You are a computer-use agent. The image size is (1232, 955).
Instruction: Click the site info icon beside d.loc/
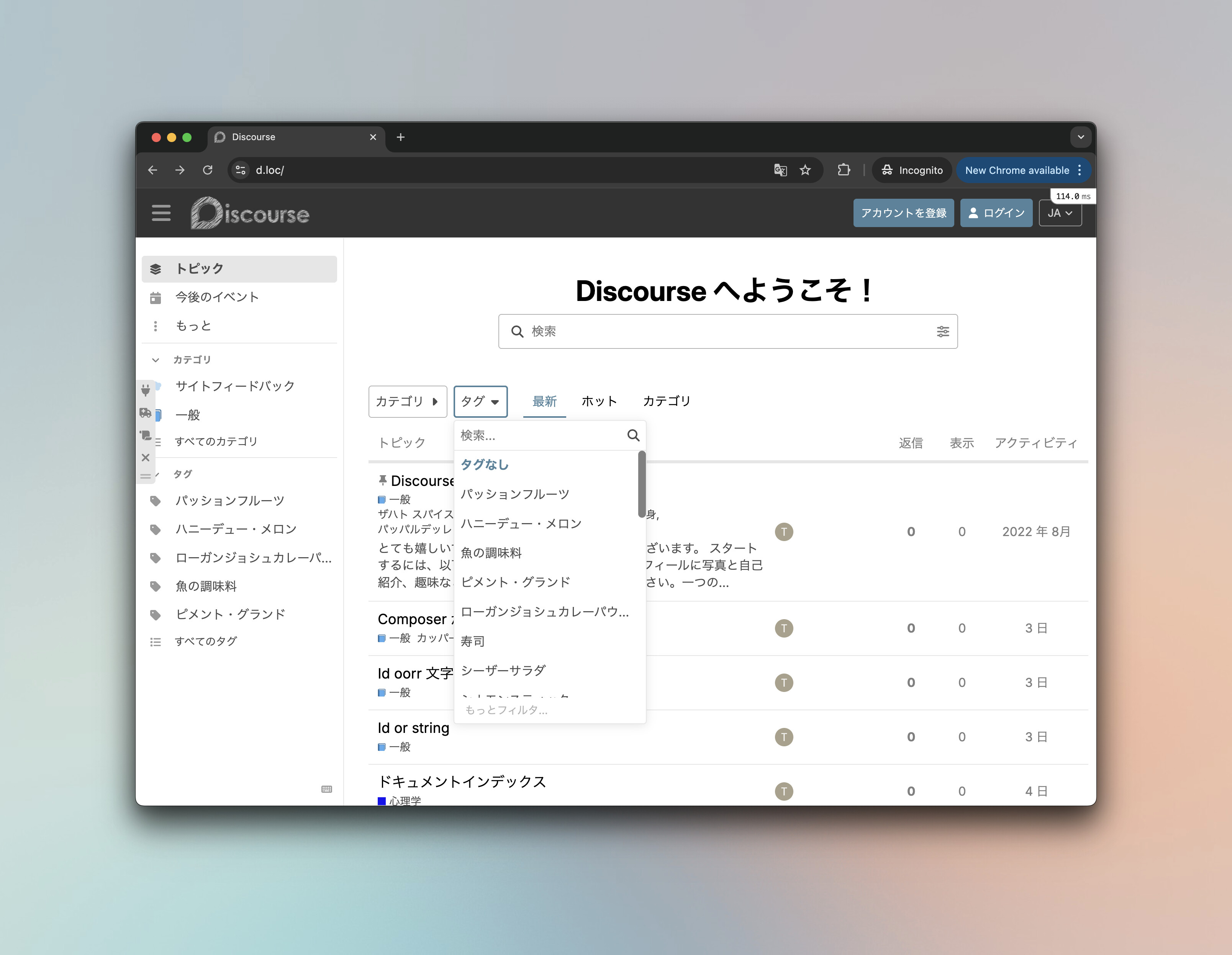coord(240,170)
